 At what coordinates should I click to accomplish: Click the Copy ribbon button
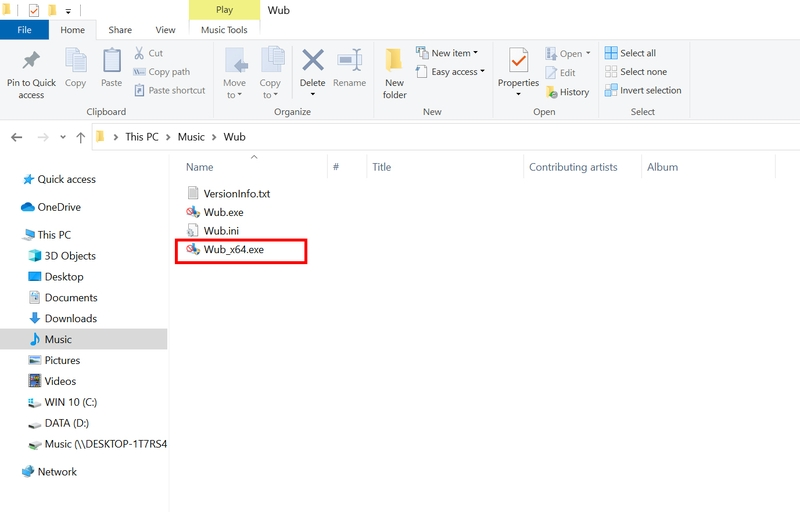point(76,68)
